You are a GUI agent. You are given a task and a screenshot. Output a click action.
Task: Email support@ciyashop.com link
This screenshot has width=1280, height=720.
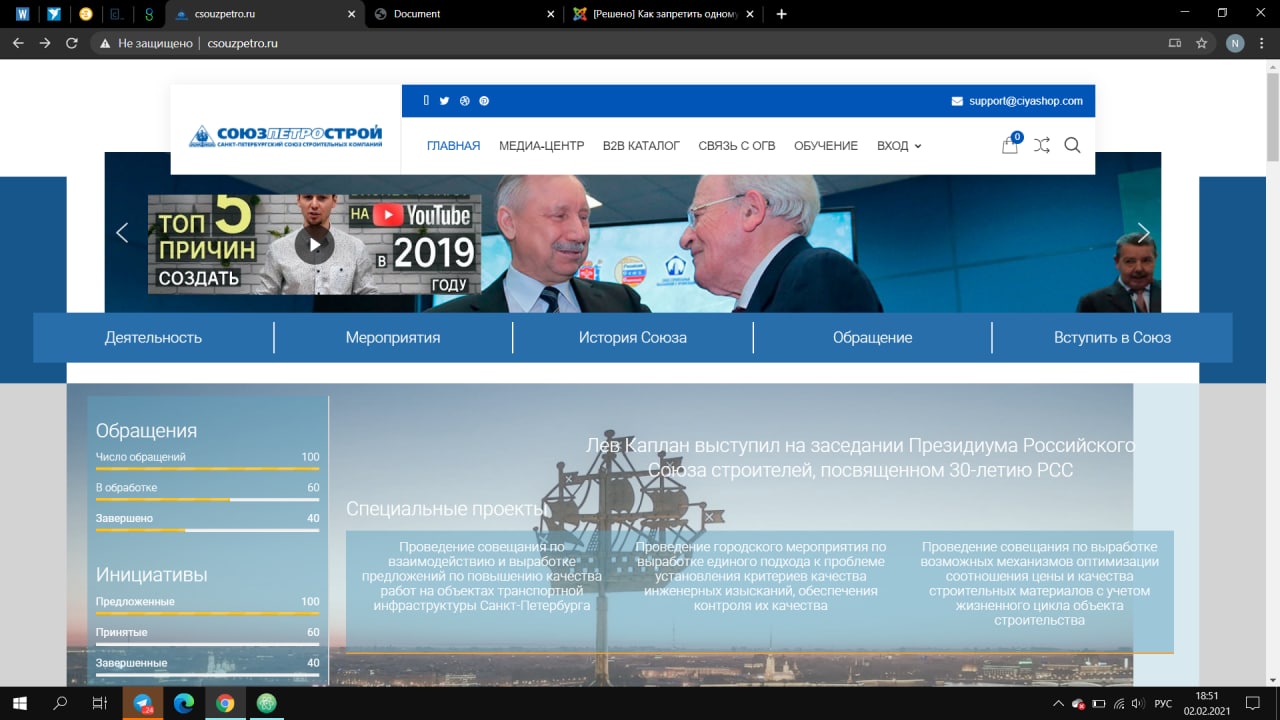coord(1026,101)
